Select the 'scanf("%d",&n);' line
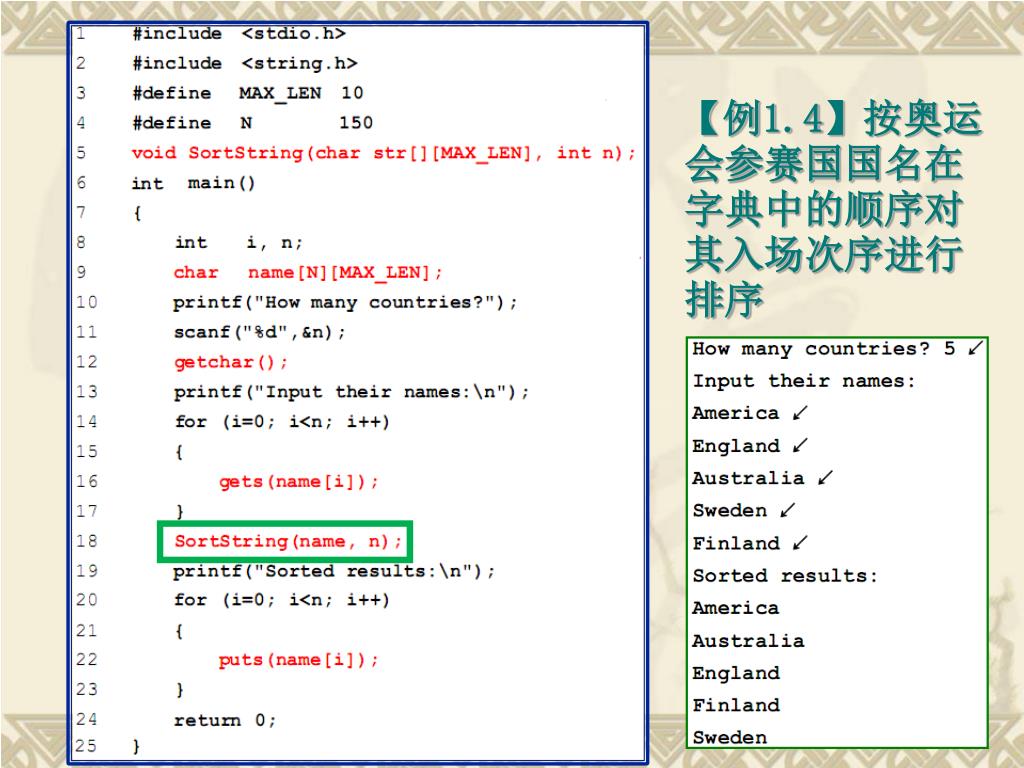The width and height of the screenshot is (1024, 768). click(259, 332)
